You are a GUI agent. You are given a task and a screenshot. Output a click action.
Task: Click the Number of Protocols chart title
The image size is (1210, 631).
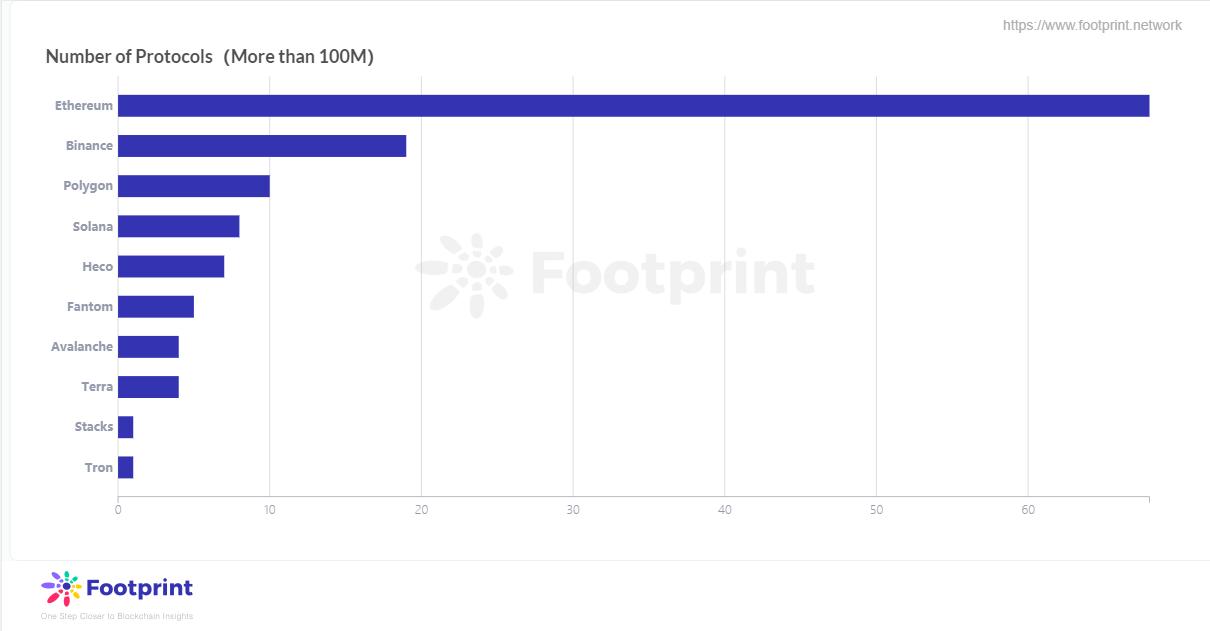[209, 57]
